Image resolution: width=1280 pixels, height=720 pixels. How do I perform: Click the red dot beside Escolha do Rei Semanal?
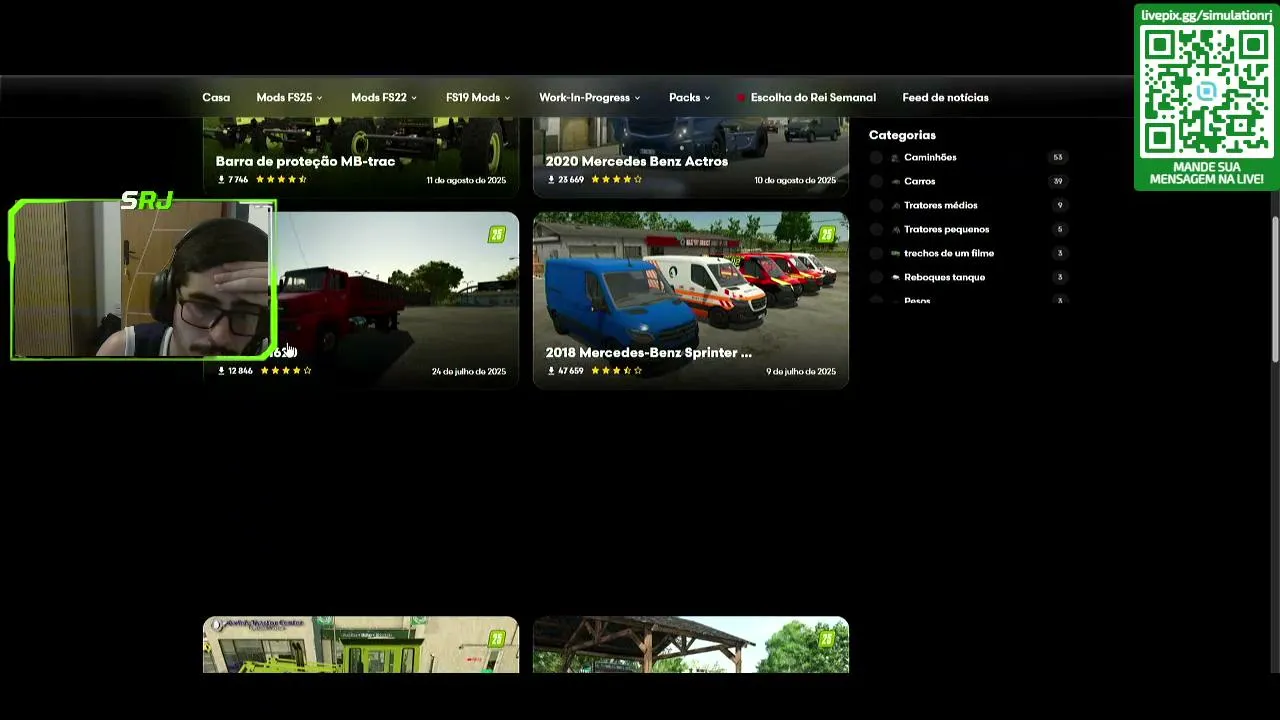click(x=741, y=98)
